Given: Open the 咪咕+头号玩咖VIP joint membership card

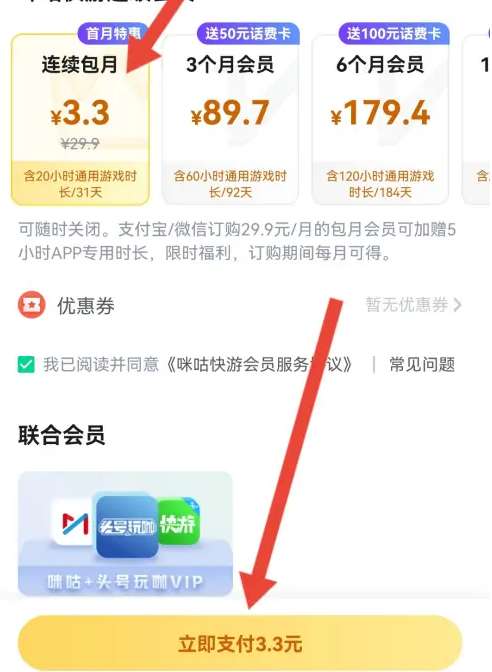Looking at the screenshot, I should (125, 534).
